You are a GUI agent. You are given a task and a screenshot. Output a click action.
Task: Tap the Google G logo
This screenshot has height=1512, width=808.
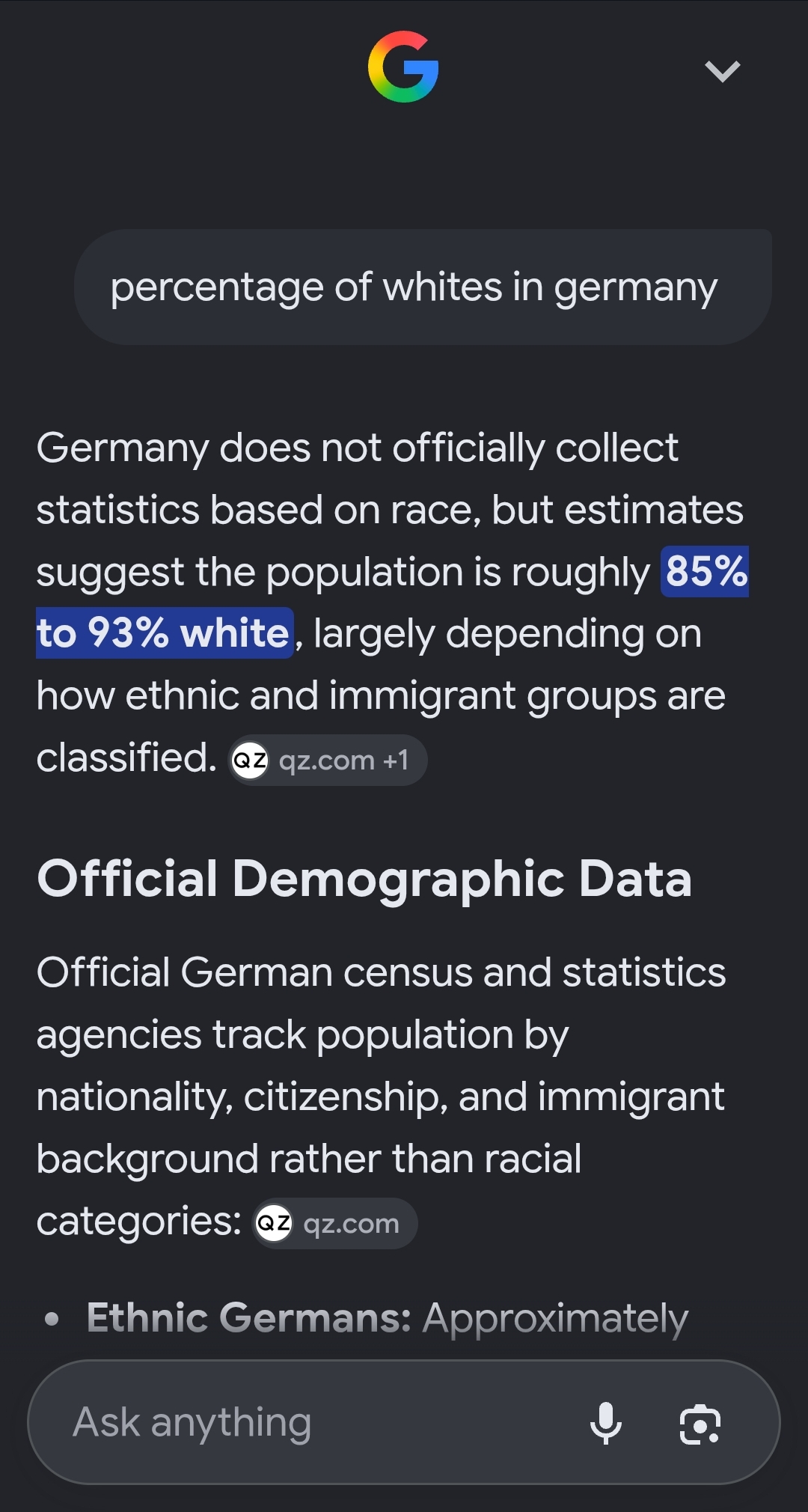click(x=403, y=67)
